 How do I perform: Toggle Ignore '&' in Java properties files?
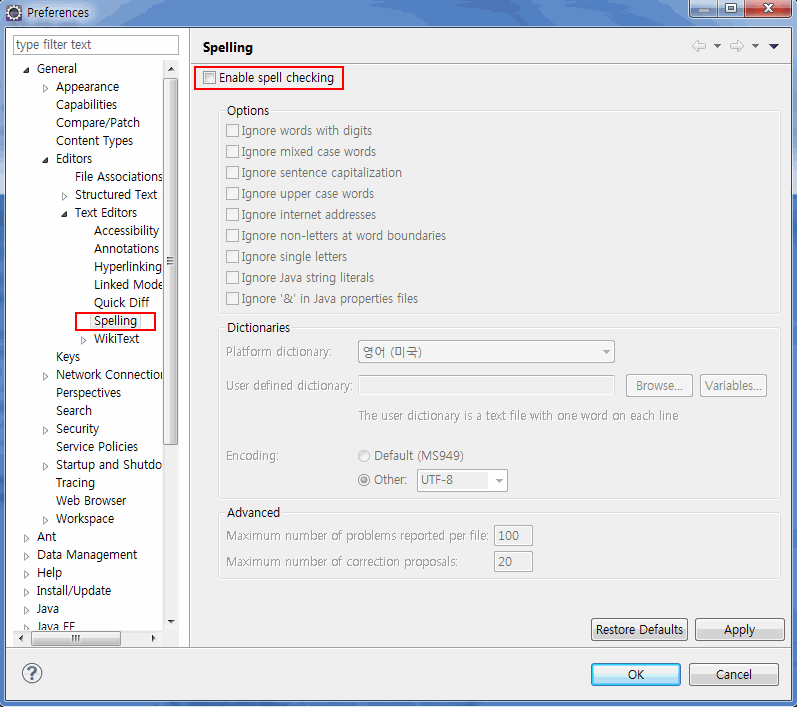point(232,298)
